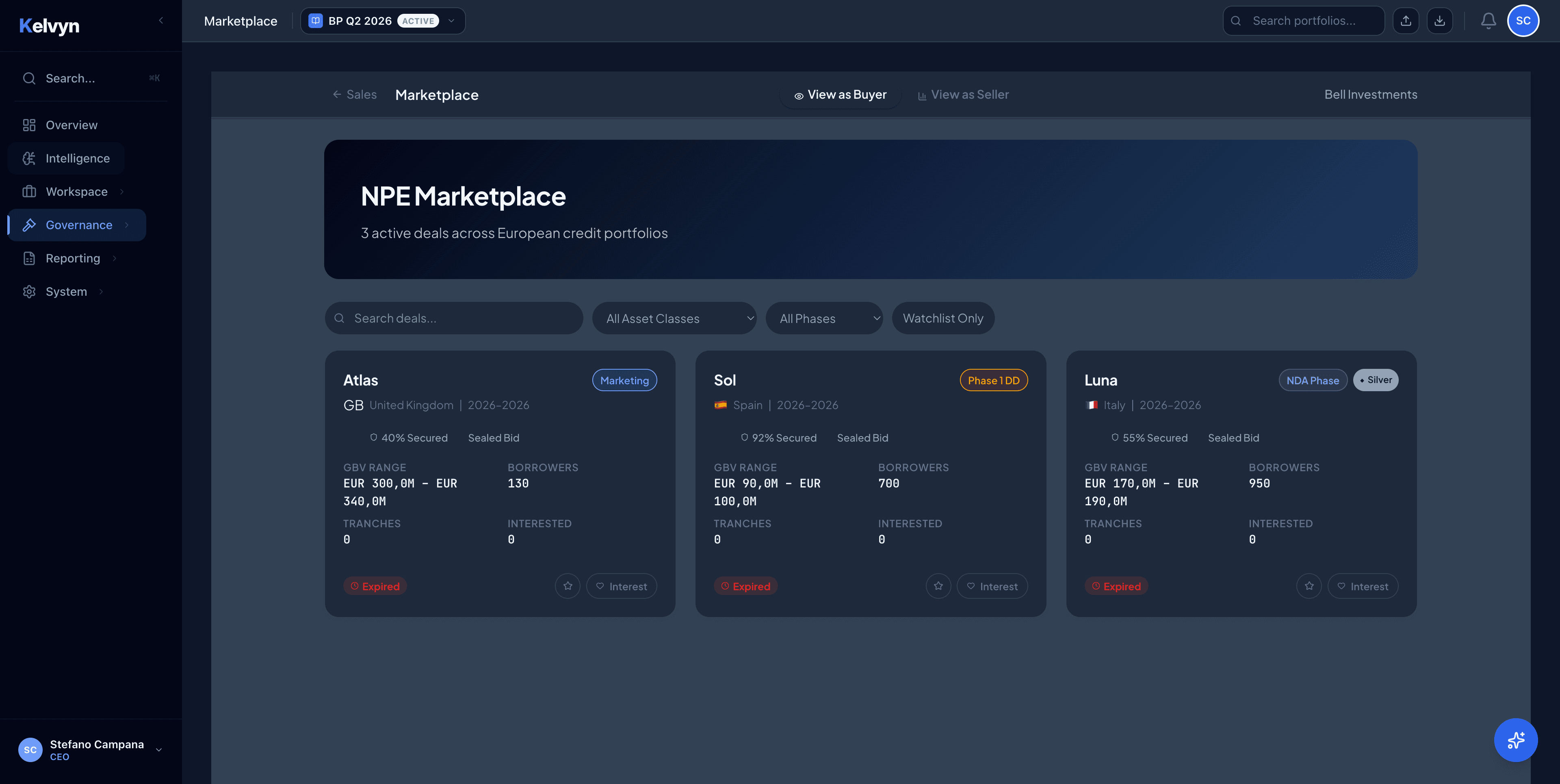Screen dimensions: 1560x784
Task: Open notifications bell
Action: tap(1488, 21)
